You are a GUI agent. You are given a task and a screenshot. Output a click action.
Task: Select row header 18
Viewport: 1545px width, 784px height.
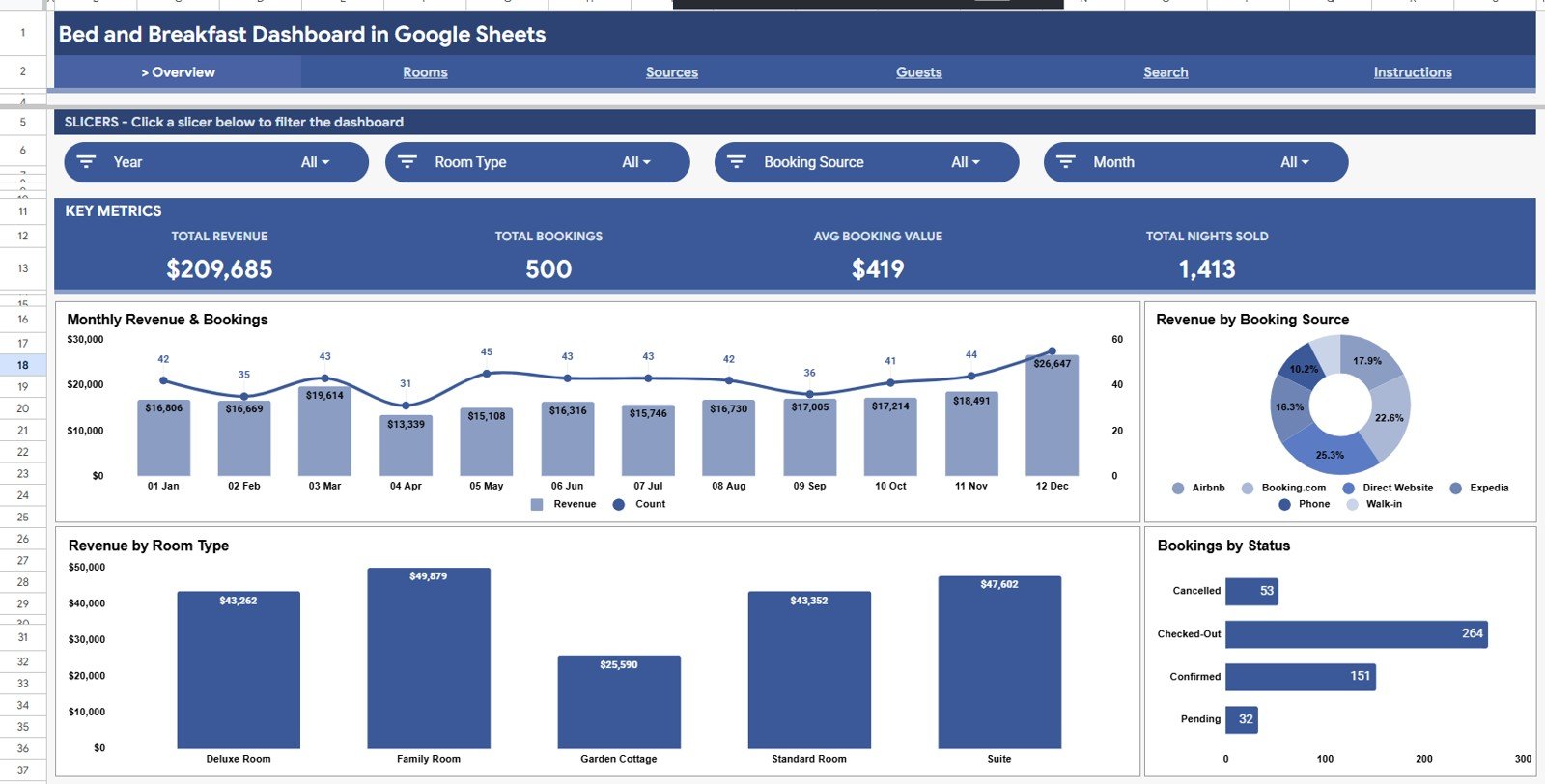coord(22,365)
